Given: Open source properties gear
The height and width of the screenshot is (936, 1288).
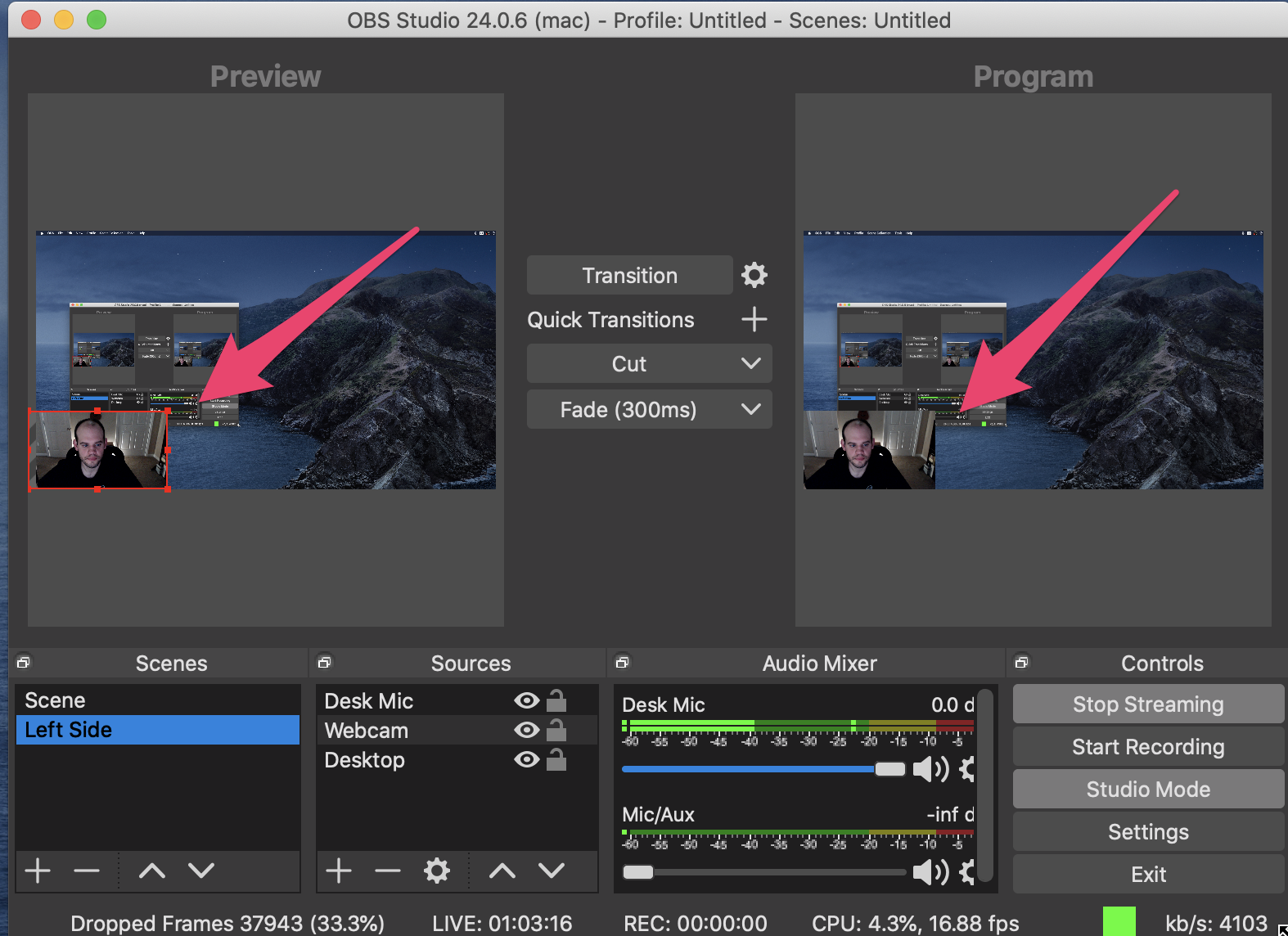Looking at the screenshot, I should (437, 871).
